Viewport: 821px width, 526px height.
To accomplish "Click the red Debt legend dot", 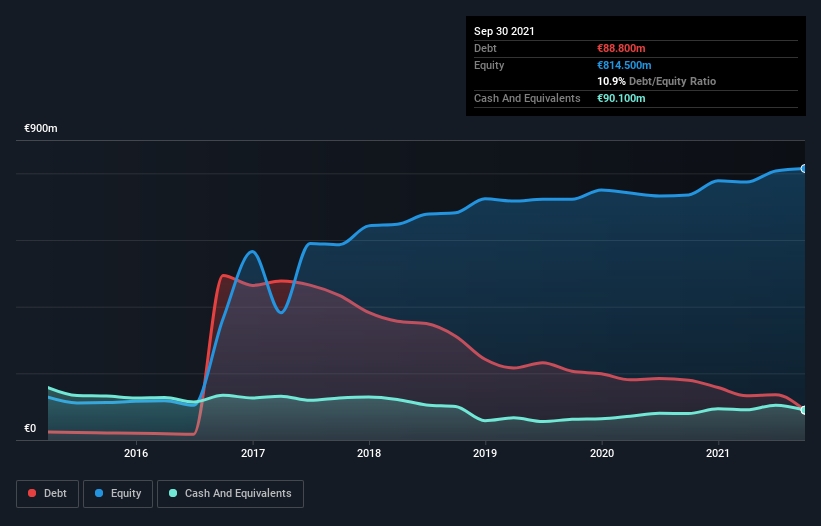I will [32, 493].
